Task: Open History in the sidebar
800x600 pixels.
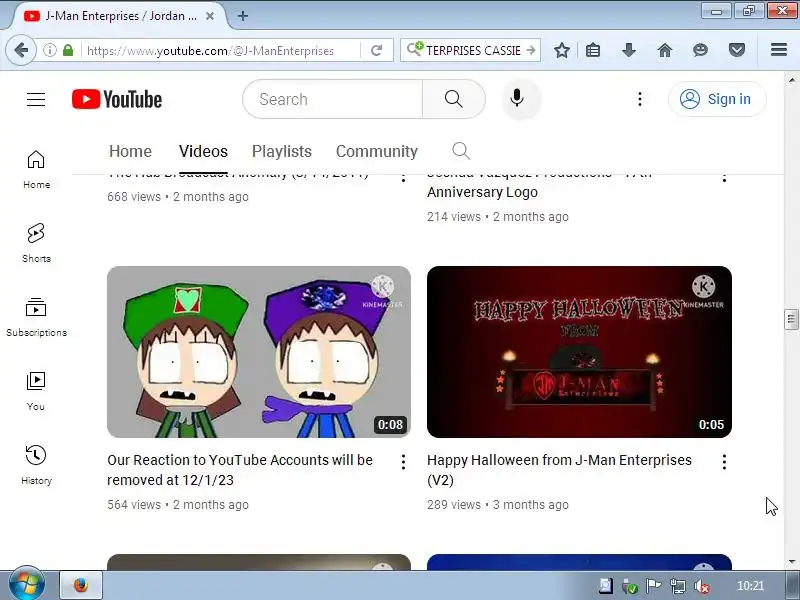Action: [x=36, y=465]
